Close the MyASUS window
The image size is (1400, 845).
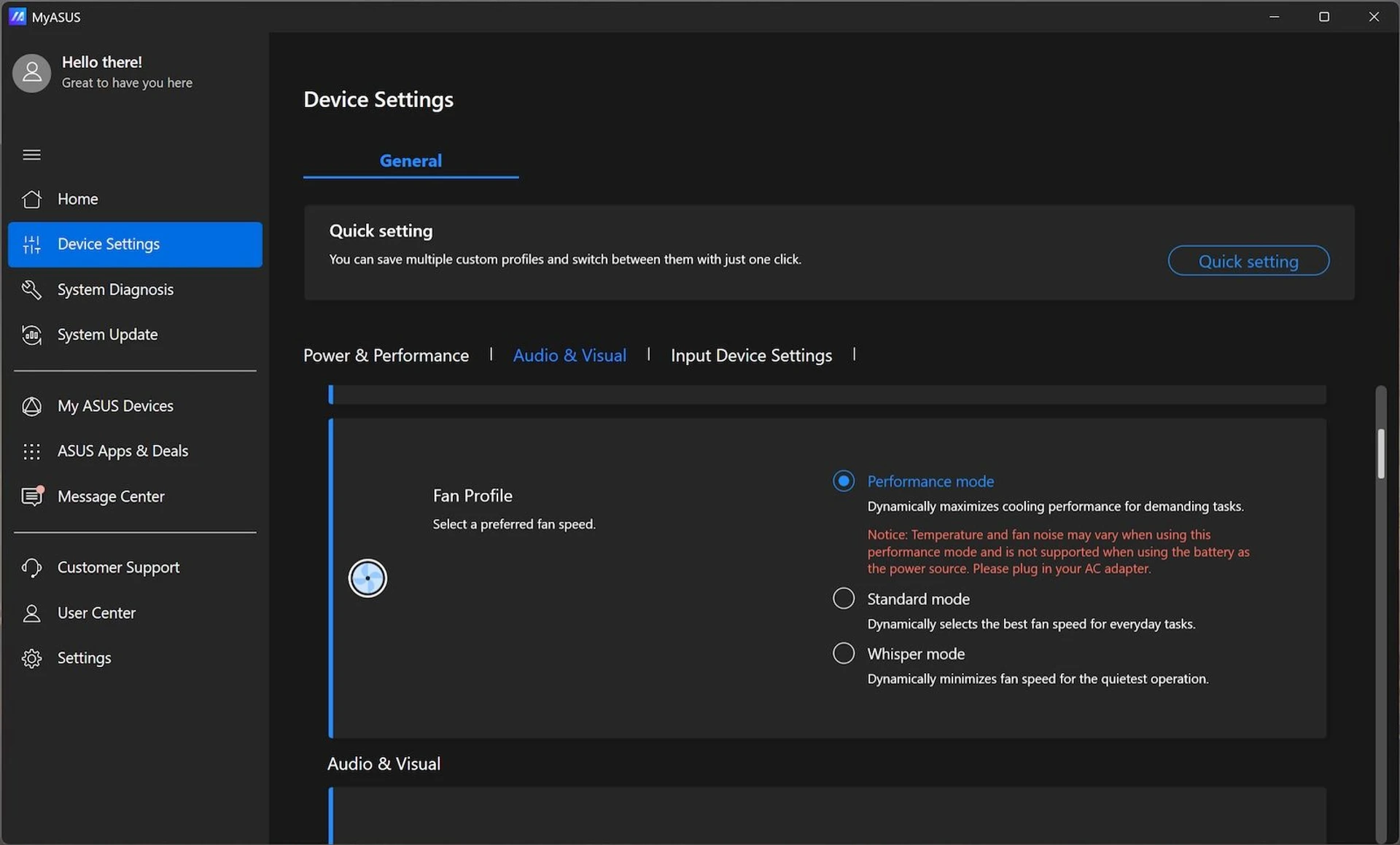click(x=1374, y=16)
